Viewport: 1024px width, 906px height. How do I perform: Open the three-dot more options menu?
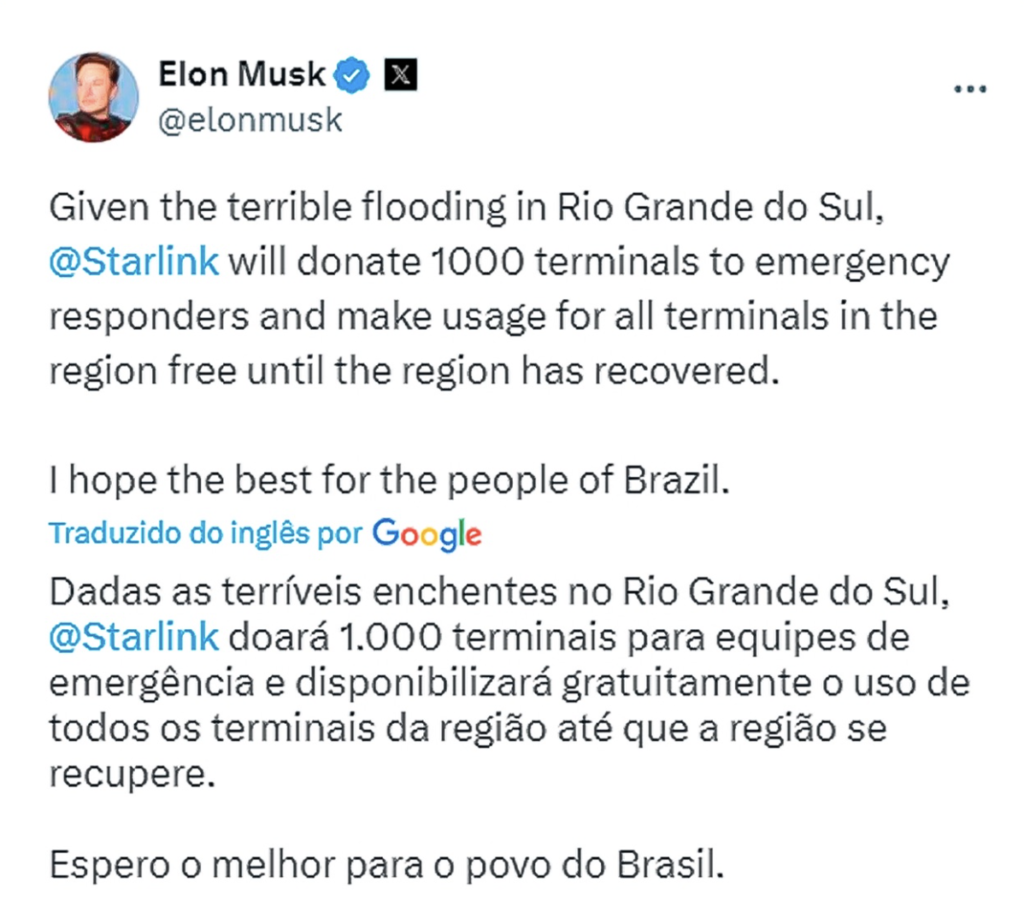pos(970,90)
